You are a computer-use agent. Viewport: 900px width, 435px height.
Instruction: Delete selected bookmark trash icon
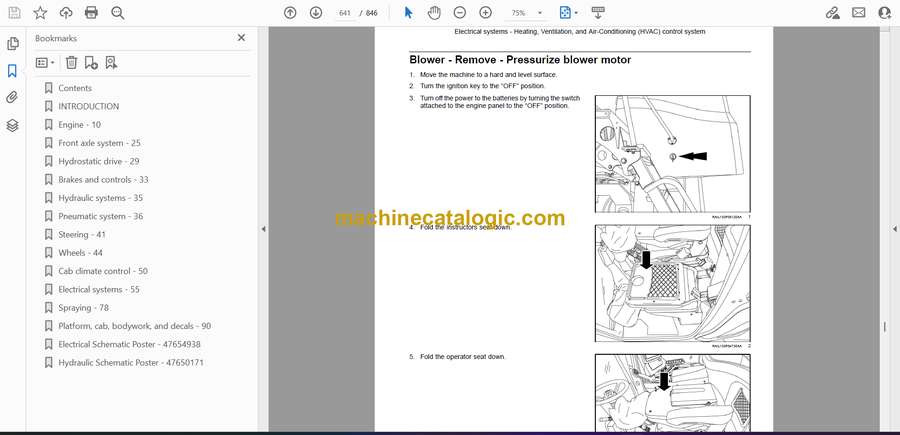pos(71,63)
